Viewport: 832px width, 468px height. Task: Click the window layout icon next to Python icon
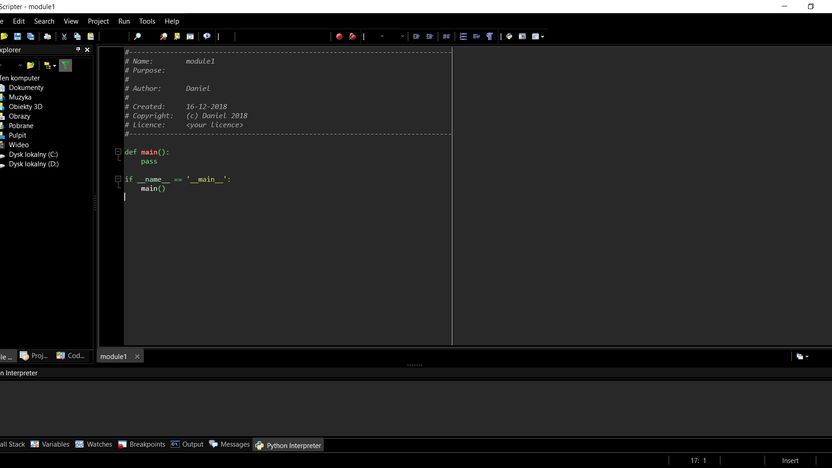[523, 37]
